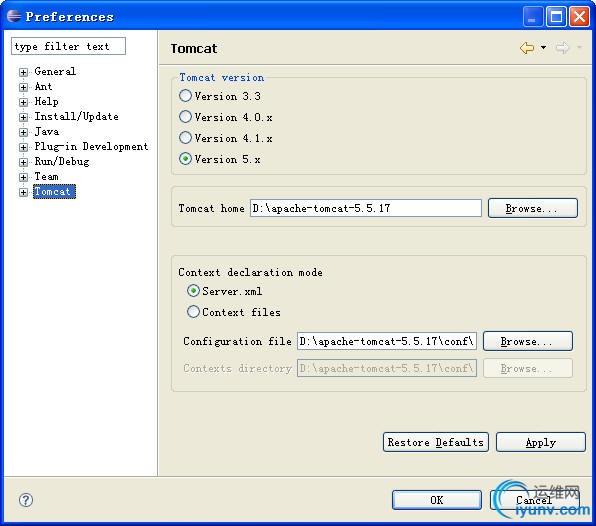Click the back navigation arrow icon

527,48
